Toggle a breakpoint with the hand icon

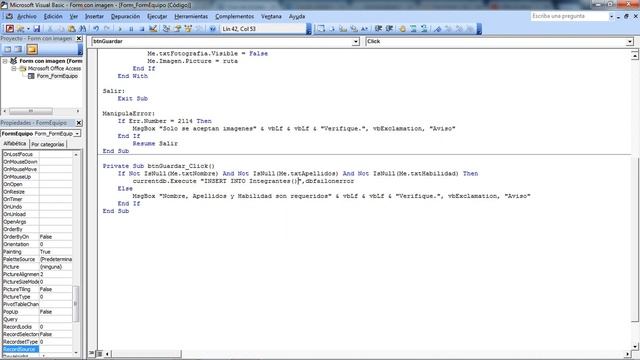(402, 29)
